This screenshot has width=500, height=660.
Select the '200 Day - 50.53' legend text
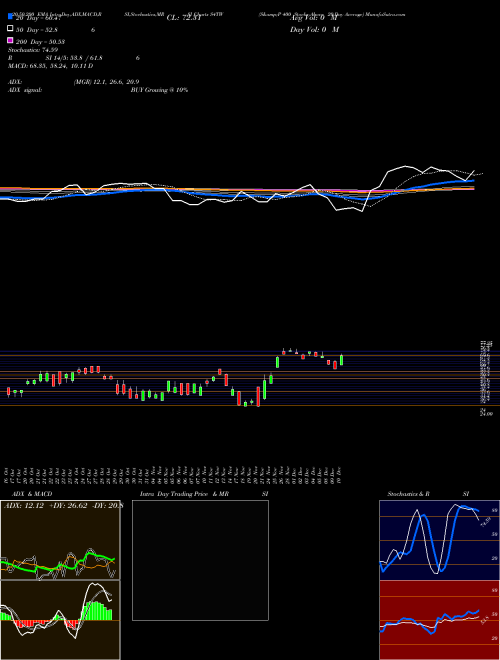40,42
